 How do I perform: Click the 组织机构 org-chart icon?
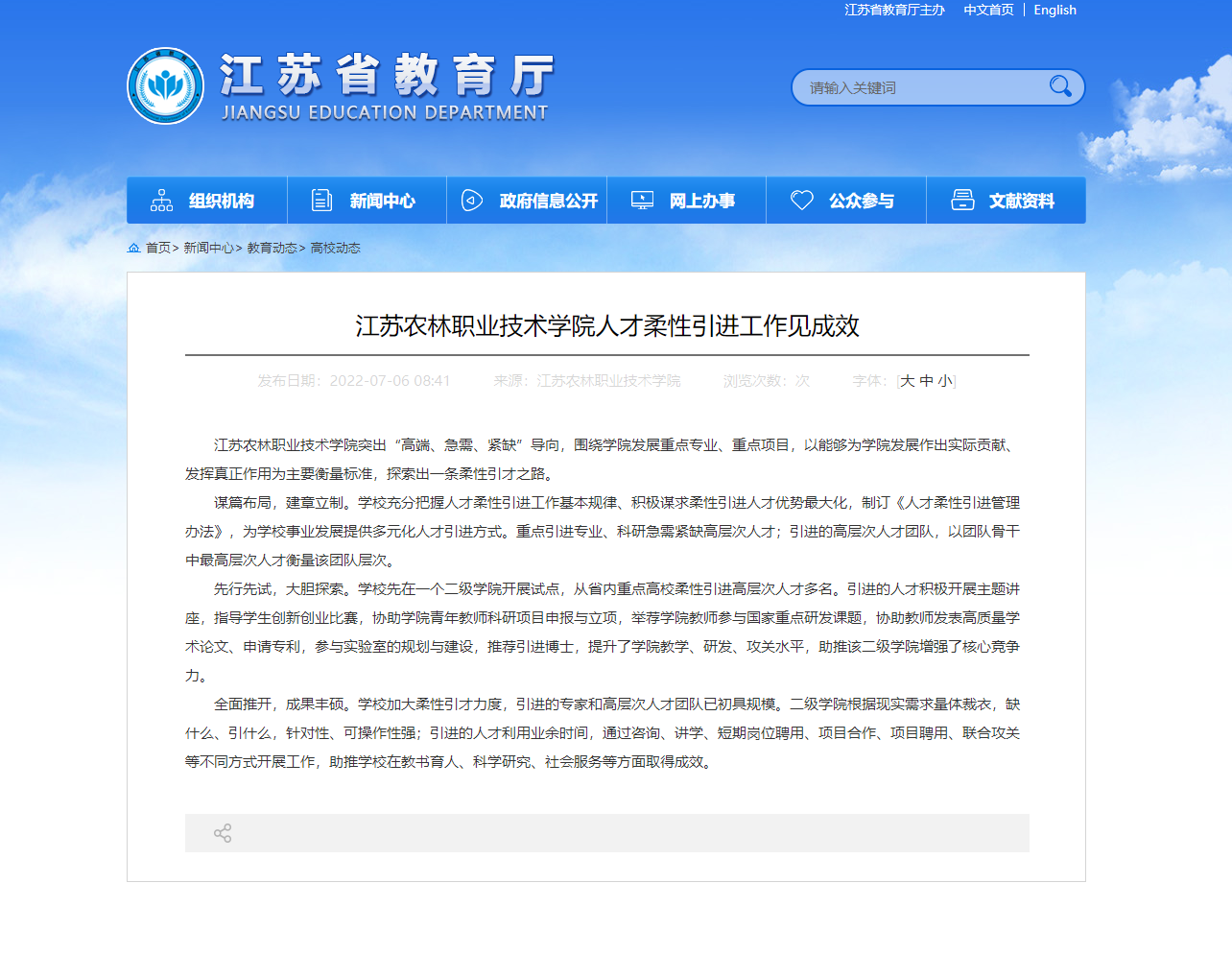(x=161, y=201)
